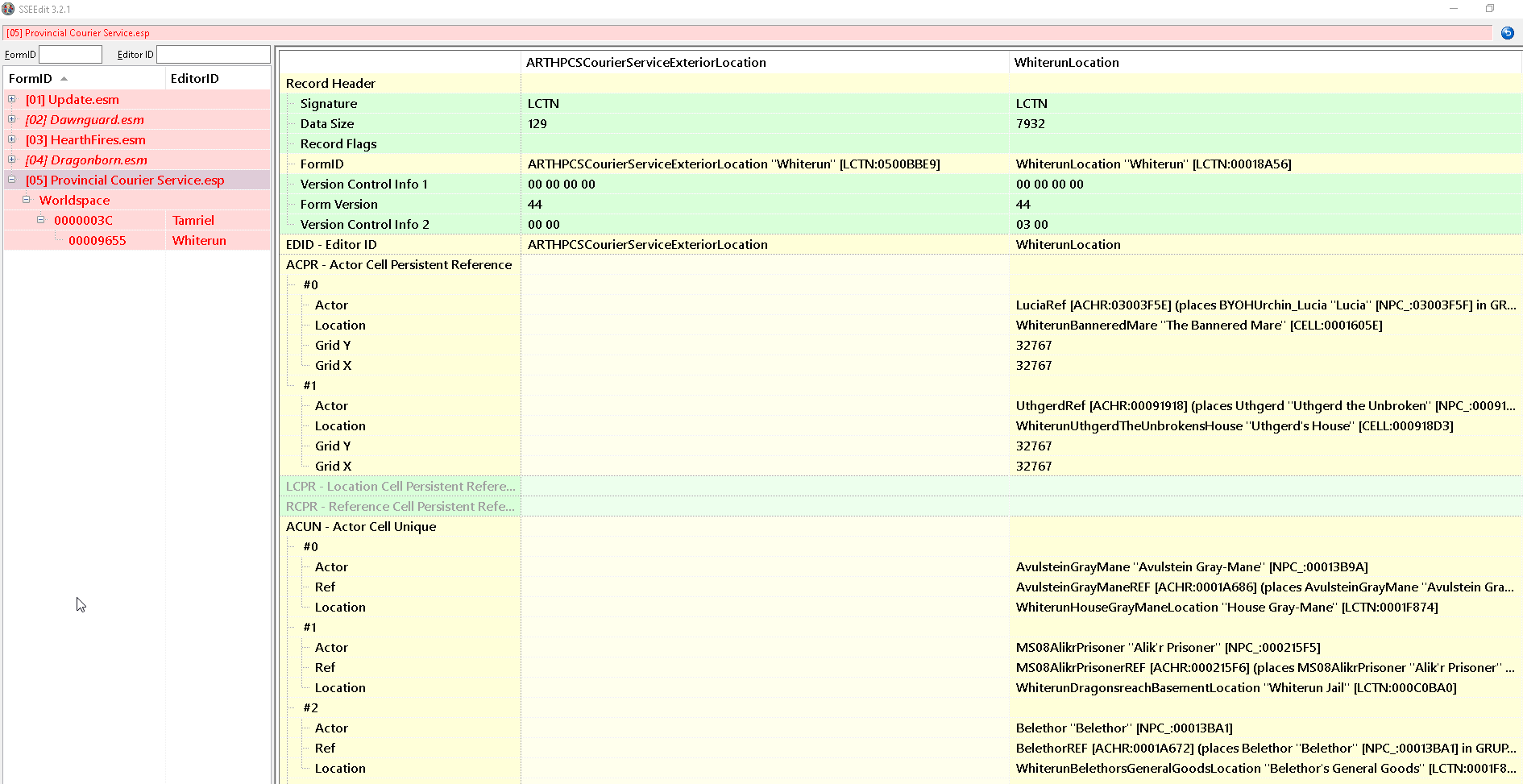This screenshot has height=784, width=1523.
Task: Click into the Editor ID search box
Action: (213, 55)
